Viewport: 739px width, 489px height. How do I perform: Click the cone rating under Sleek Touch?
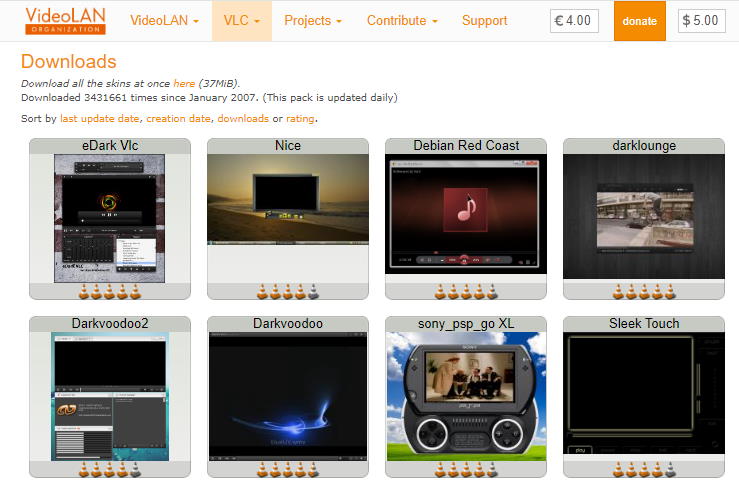tap(644, 470)
